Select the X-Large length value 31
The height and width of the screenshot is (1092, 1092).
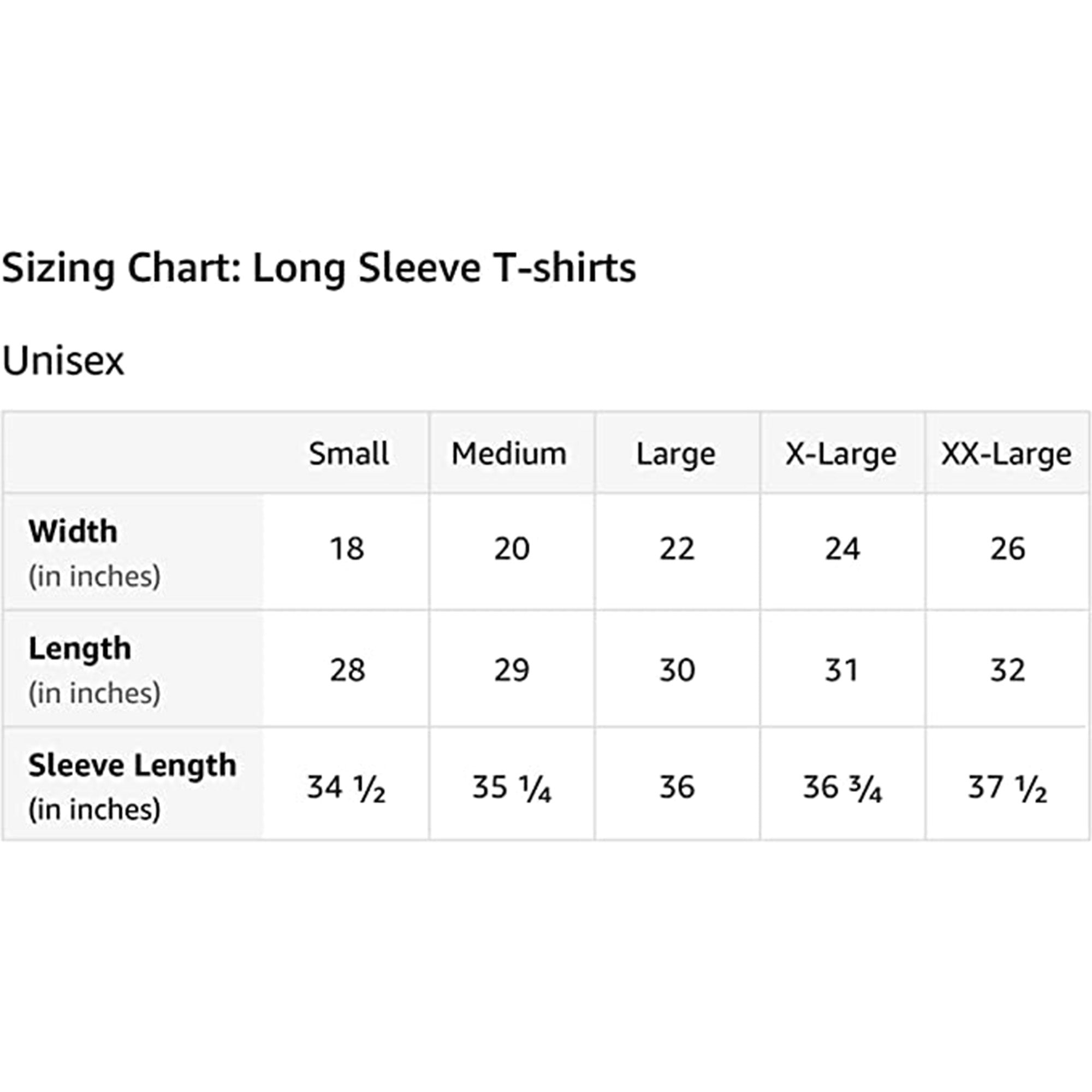[841, 670]
